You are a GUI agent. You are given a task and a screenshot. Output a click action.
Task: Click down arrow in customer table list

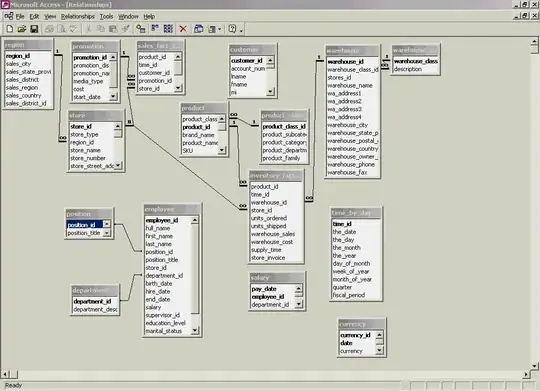pos(270,91)
